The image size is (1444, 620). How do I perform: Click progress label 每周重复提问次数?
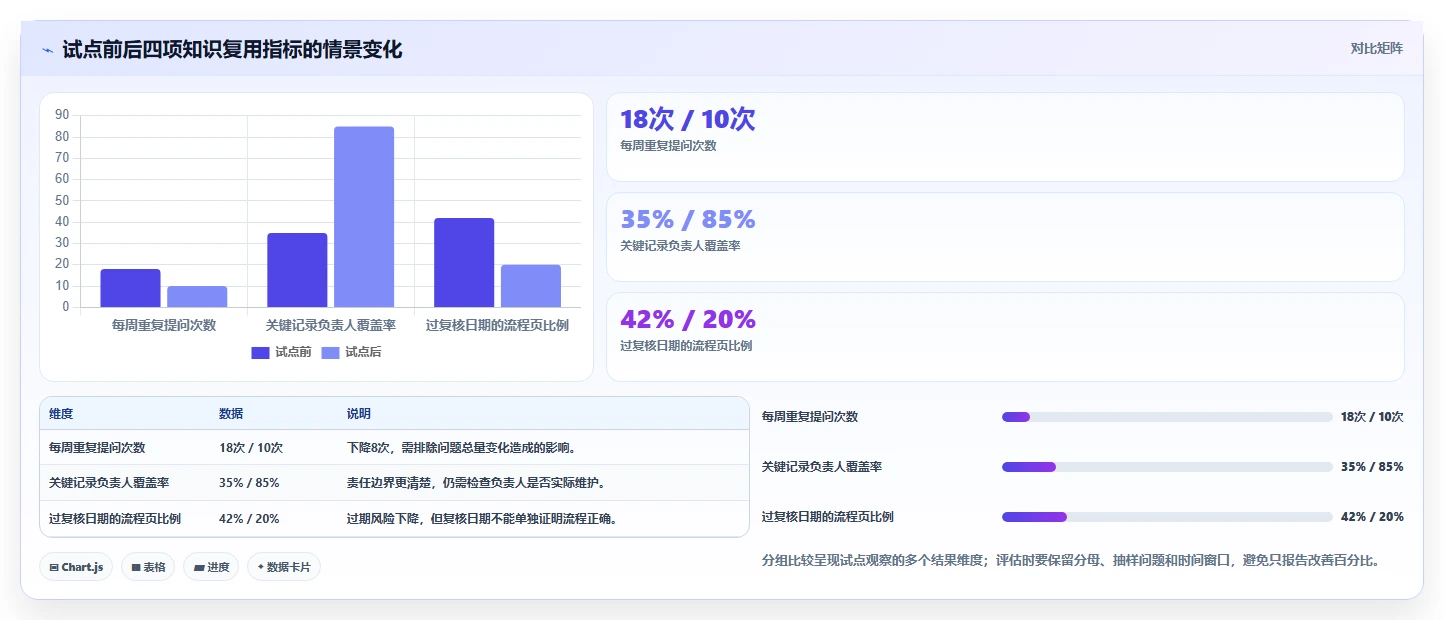click(810, 417)
